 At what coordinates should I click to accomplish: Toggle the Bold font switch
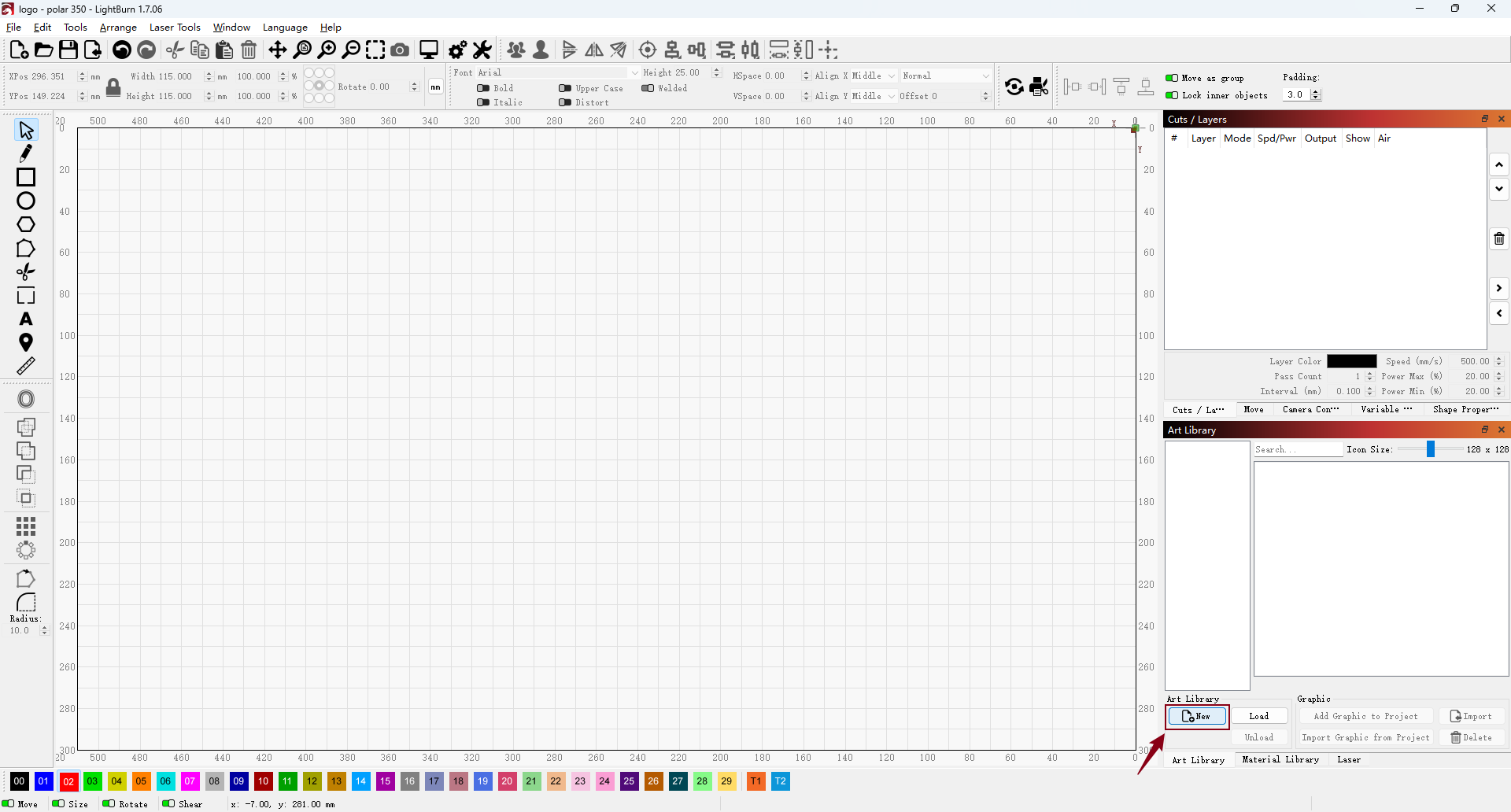pos(483,88)
